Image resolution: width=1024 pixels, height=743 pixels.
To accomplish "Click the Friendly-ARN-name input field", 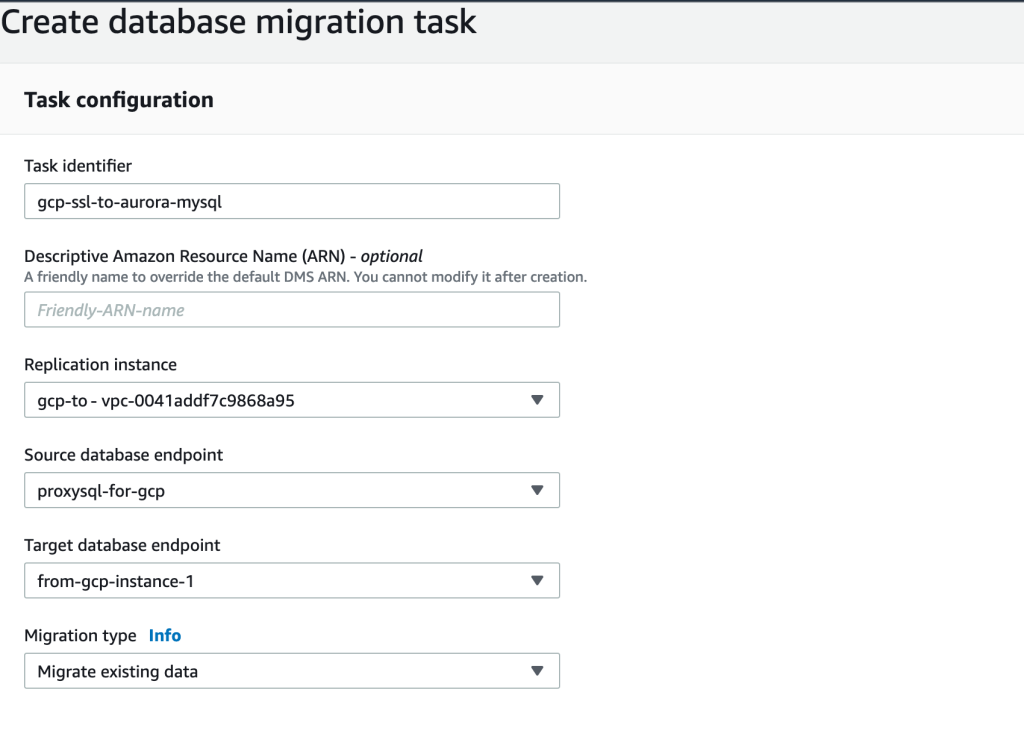I will (x=291, y=310).
